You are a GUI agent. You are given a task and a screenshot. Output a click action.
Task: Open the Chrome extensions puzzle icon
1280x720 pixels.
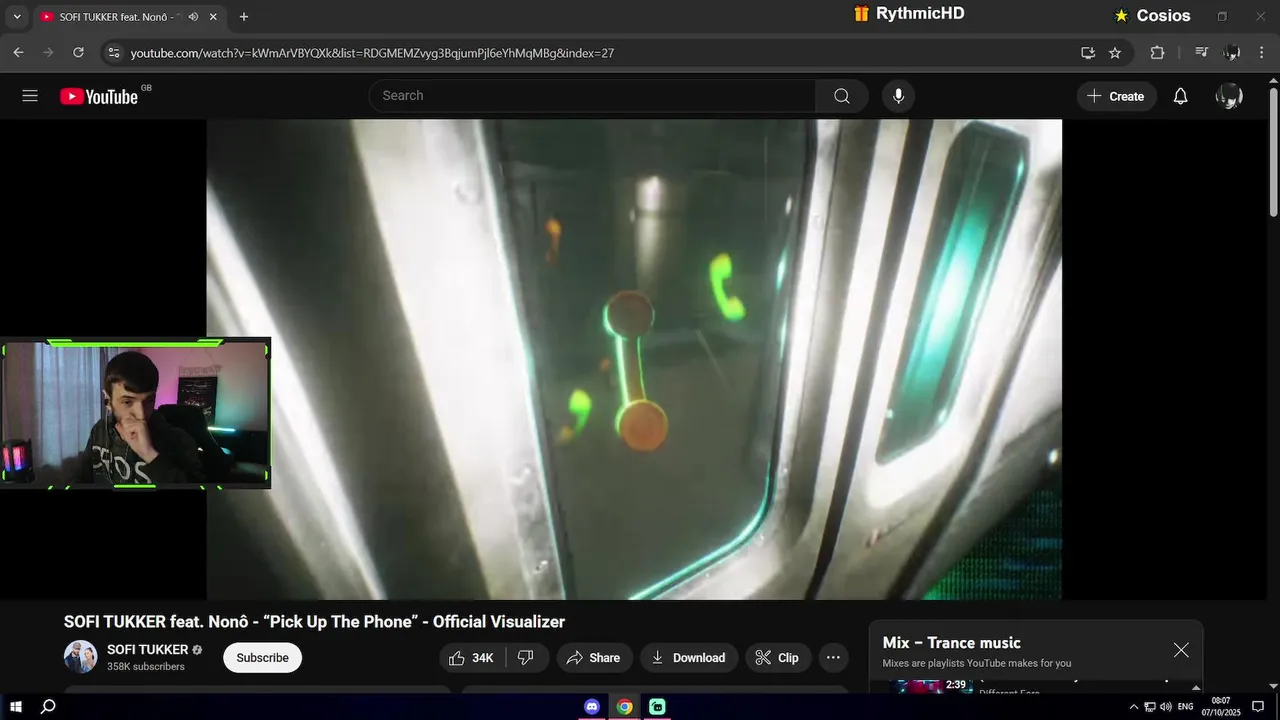[x=1157, y=53]
